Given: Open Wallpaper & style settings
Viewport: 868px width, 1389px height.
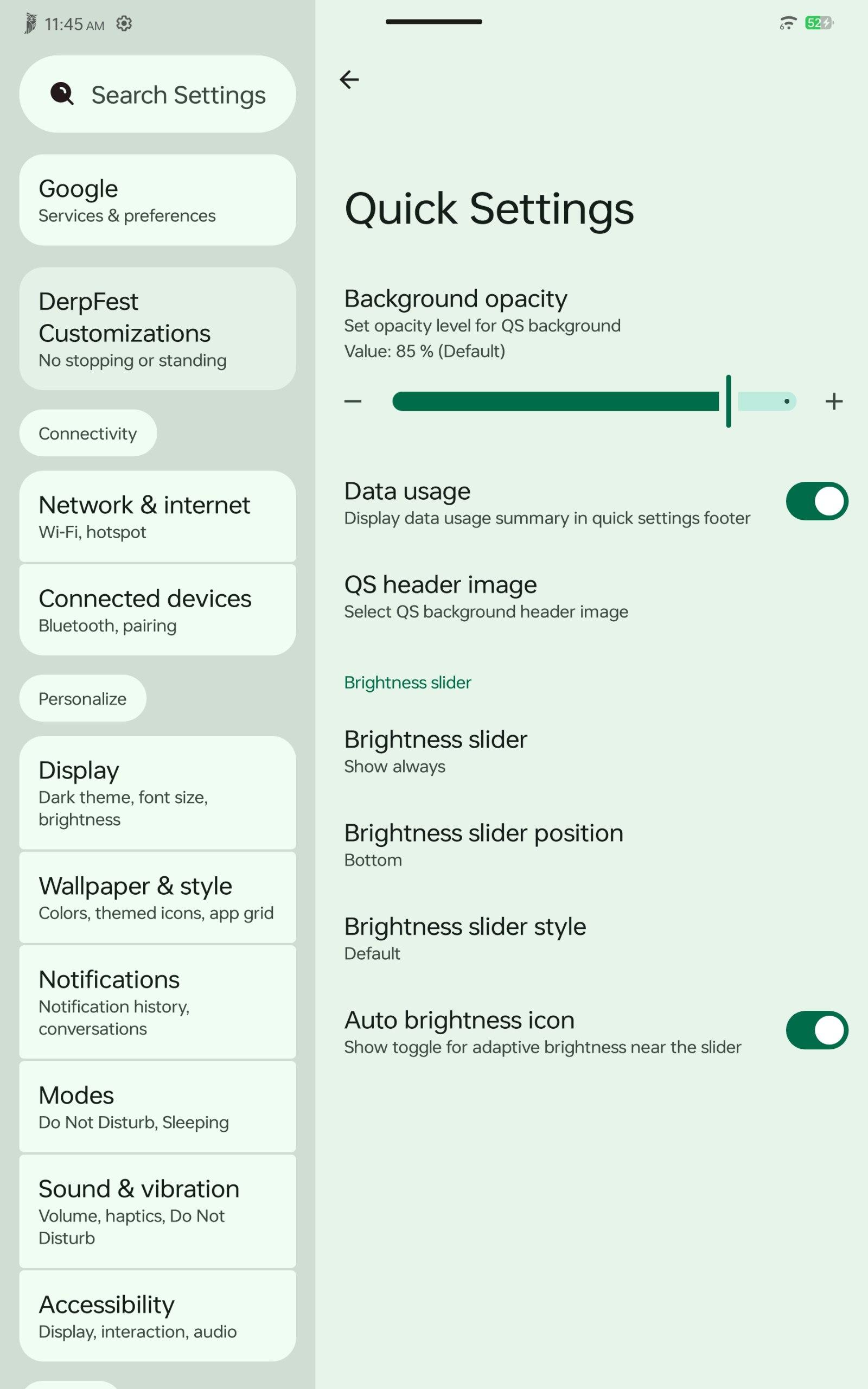Looking at the screenshot, I should (157, 897).
